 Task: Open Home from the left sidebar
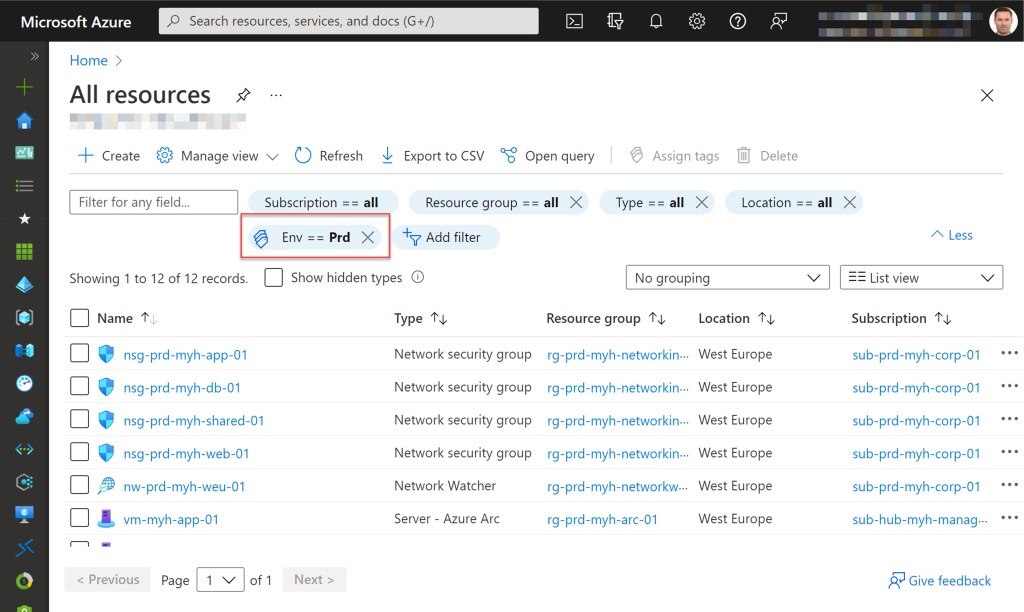click(x=24, y=121)
